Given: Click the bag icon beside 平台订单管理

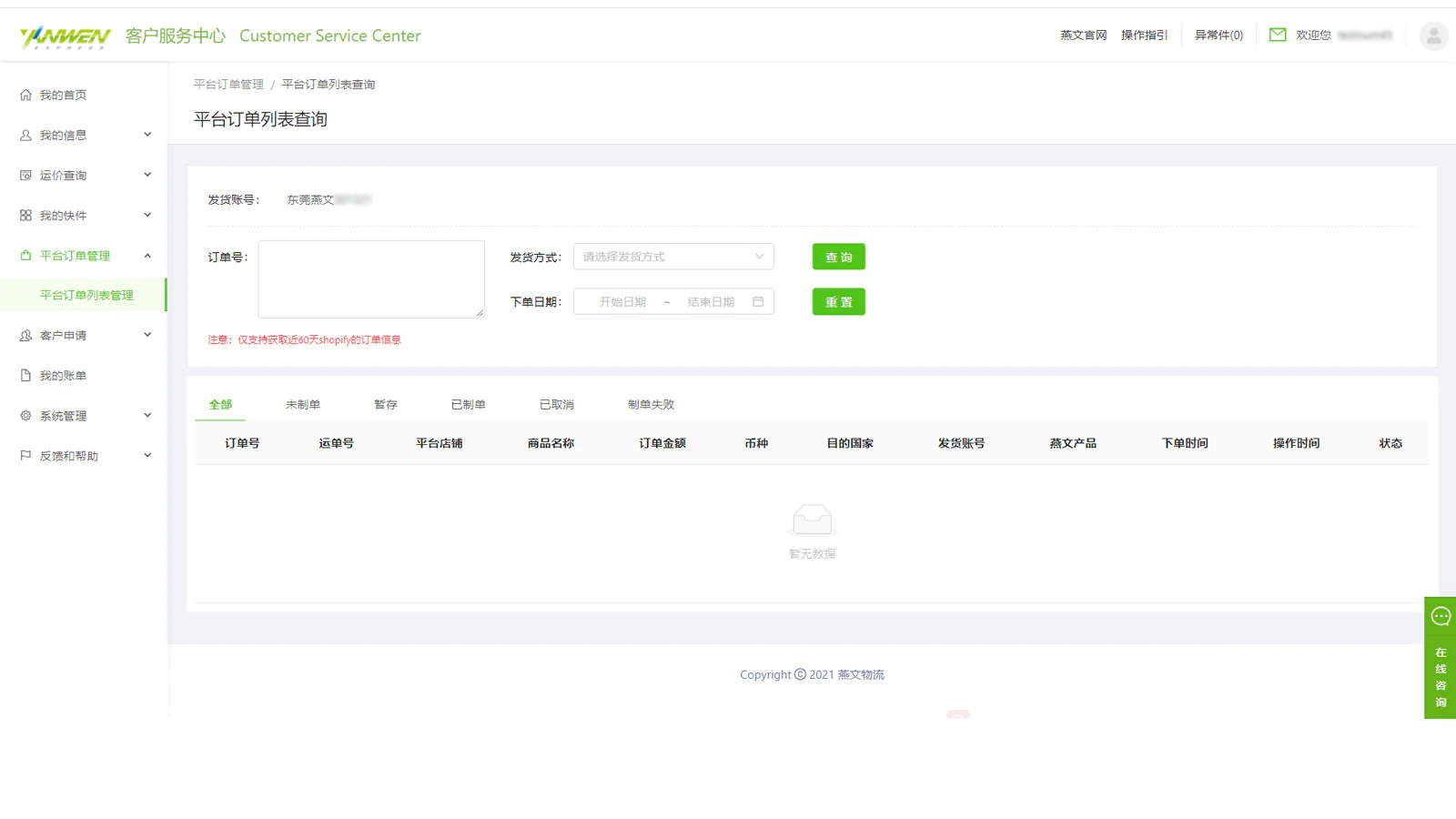Looking at the screenshot, I should 25,256.
